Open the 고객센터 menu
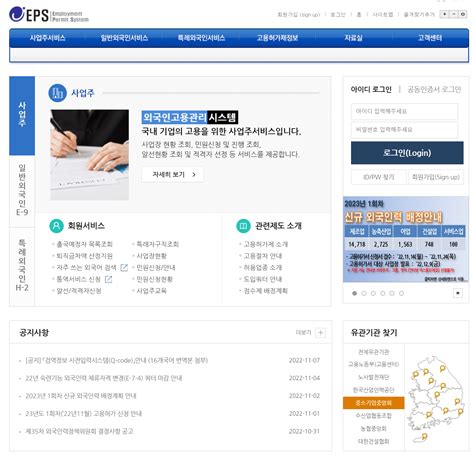The height and width of the screenshot is (460, 474). pyautogui.click(x=430, y=38)
